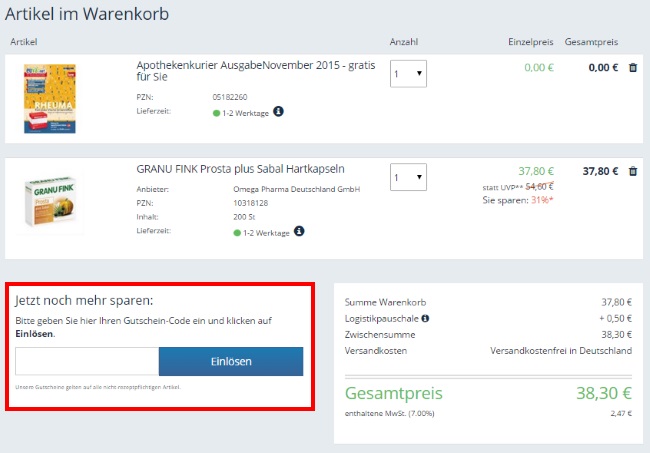Click the Anzahl column header
650x453 pixels.
[x=404, y=42]
